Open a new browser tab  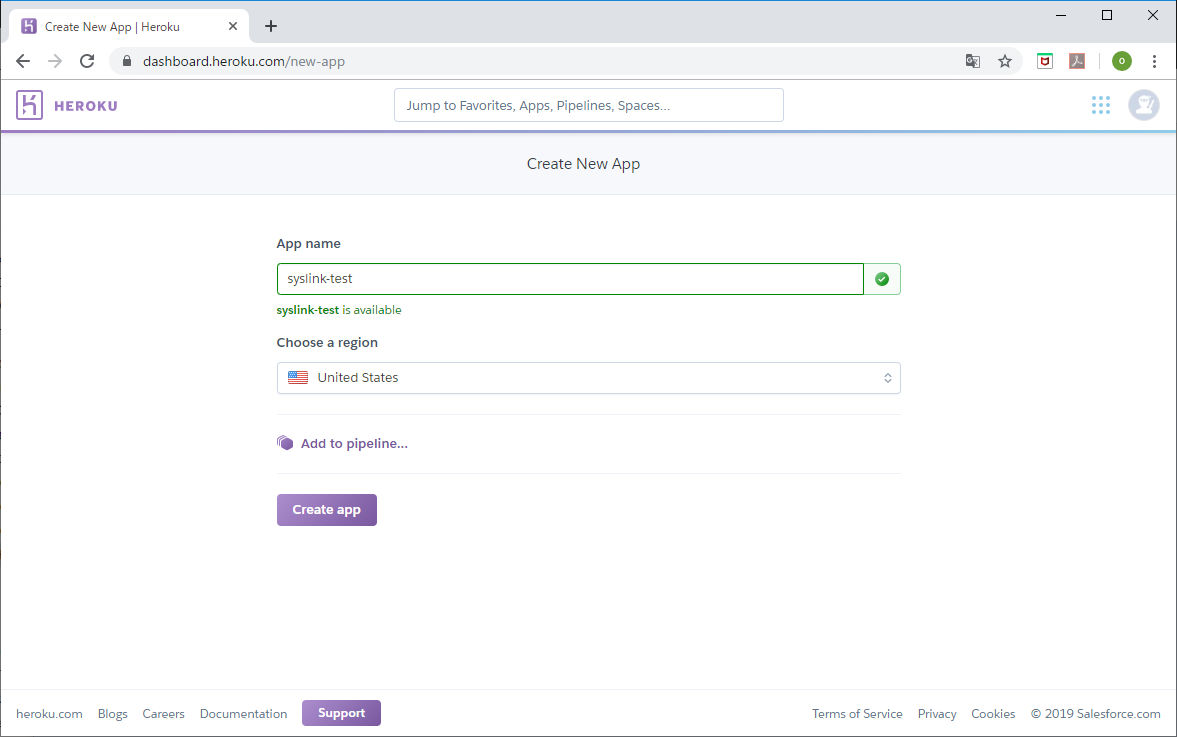pyautogui.click(x=271, y=26)
